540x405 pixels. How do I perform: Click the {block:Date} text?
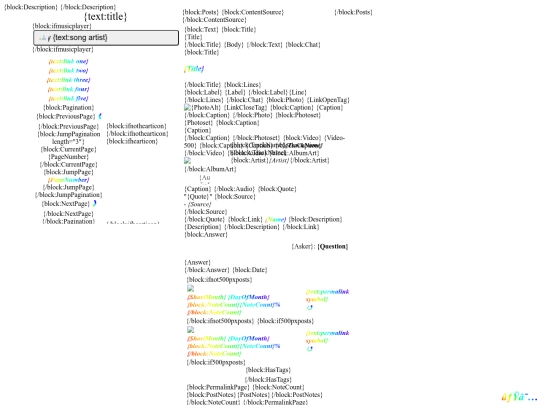(250, 270)
